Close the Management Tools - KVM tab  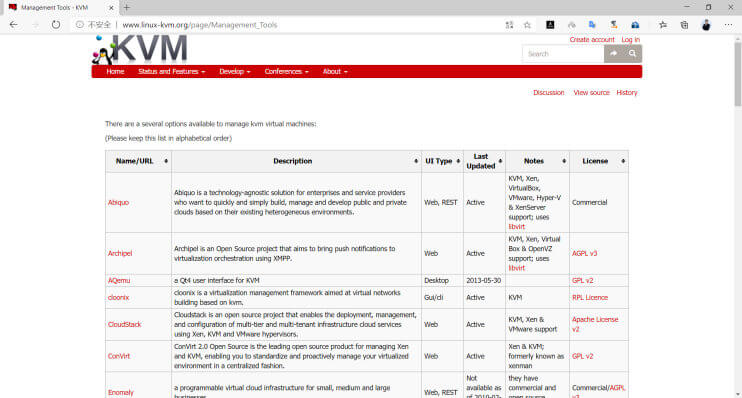(x=111, y=8)
